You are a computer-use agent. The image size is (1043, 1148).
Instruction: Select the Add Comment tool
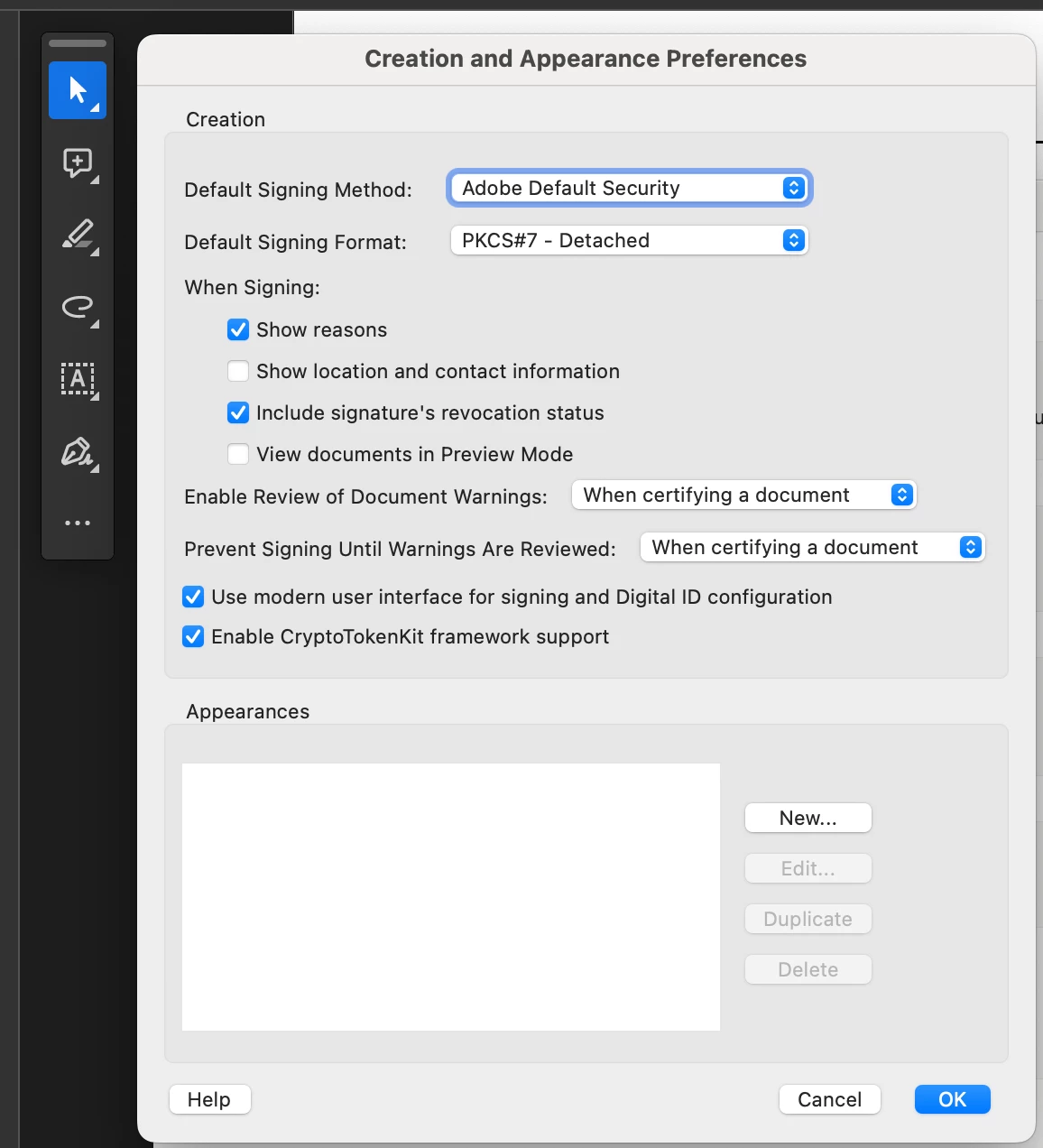(78, 163)
